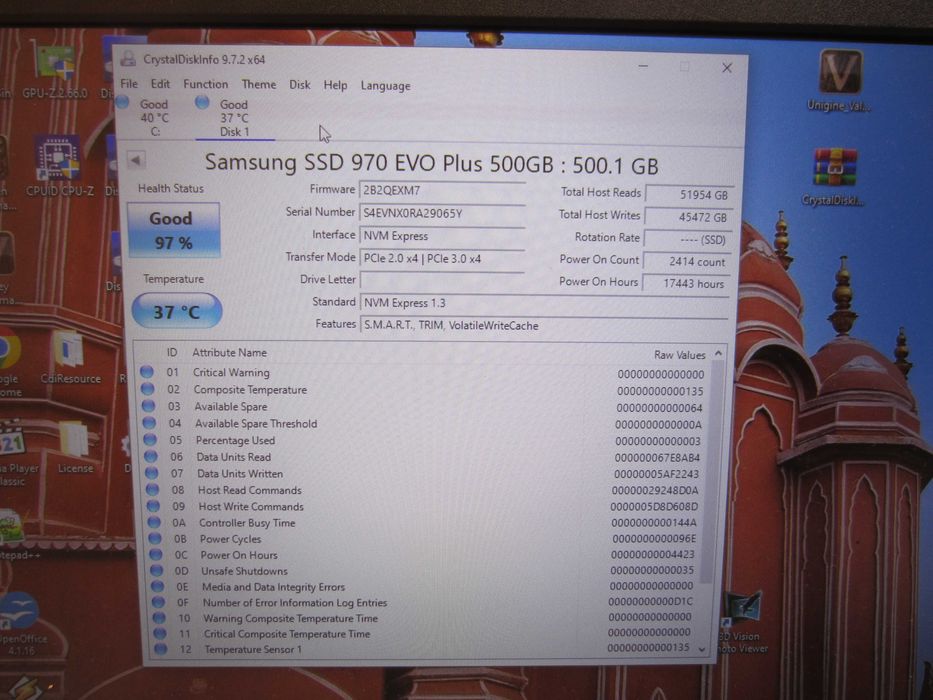Image resolution: width=933 pixels, height=700 pixels.
Task: Open OpenOffice 4.1.16 desktop icon
Action: tap(23, 623)
